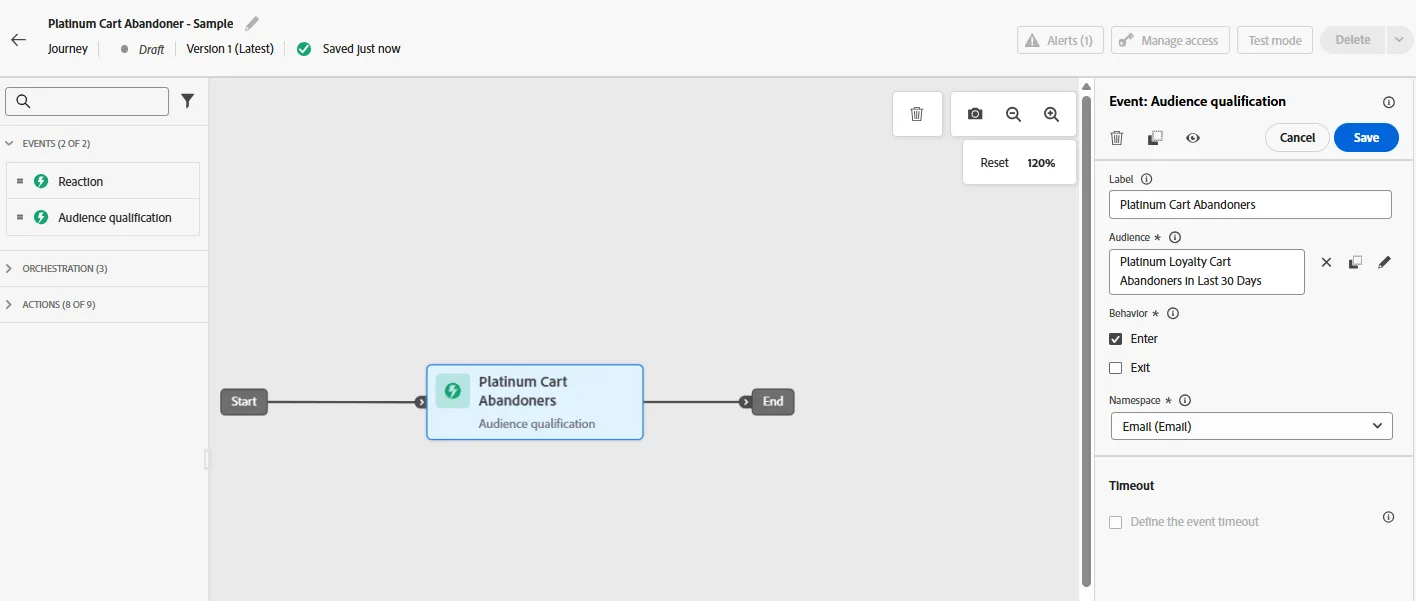Copy the audience using its copy icon

[x=1355, y=262]
